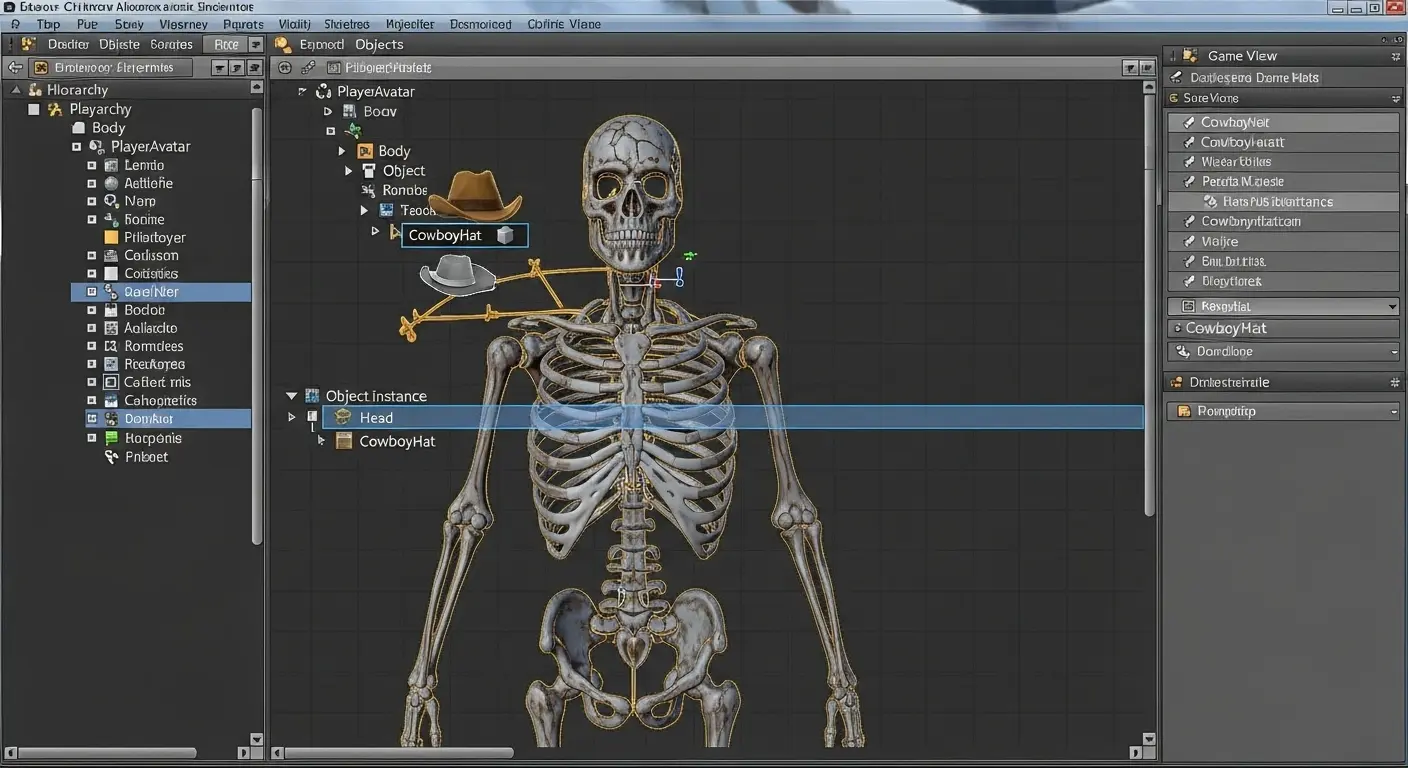
Task: Click the green Horponis node icon
Action: point(111,438)
